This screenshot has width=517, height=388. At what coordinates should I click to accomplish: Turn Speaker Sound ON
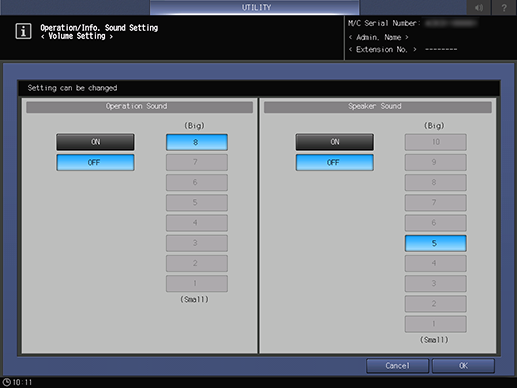[x=335, y=142]
